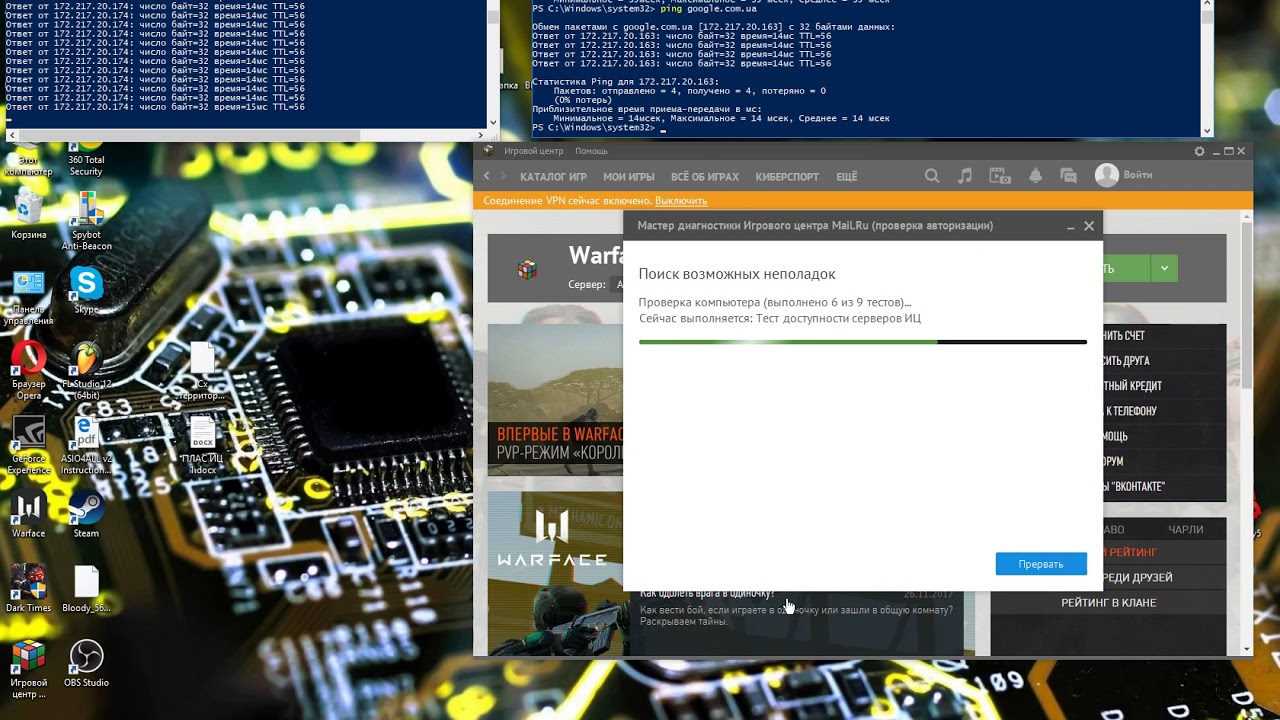This screenshot has width=1280, height=720.
Task: Click the left PowerShell window scroll-down arrow
Action: [x=492, y=122]
